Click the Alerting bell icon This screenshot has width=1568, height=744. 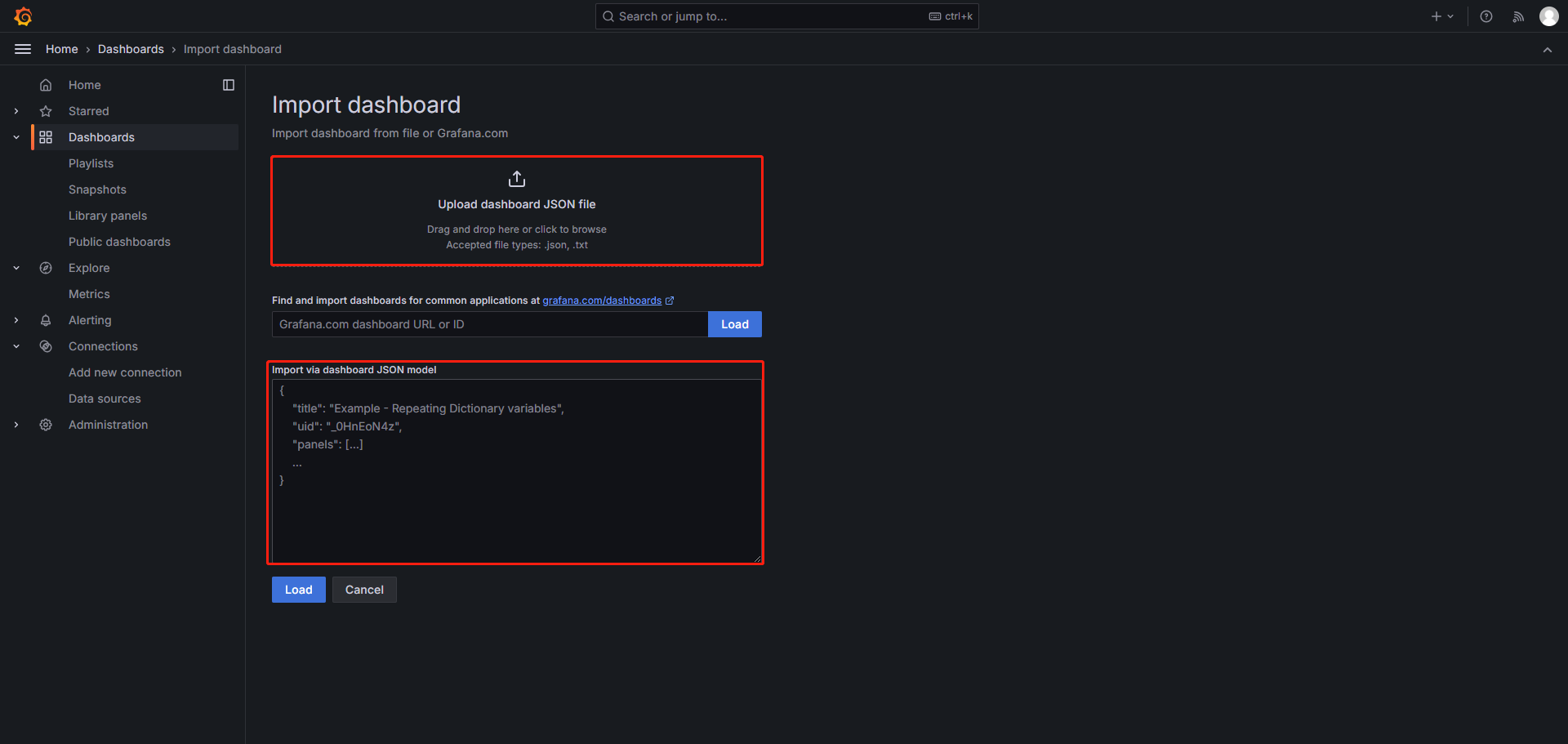[x=46, y=320]
